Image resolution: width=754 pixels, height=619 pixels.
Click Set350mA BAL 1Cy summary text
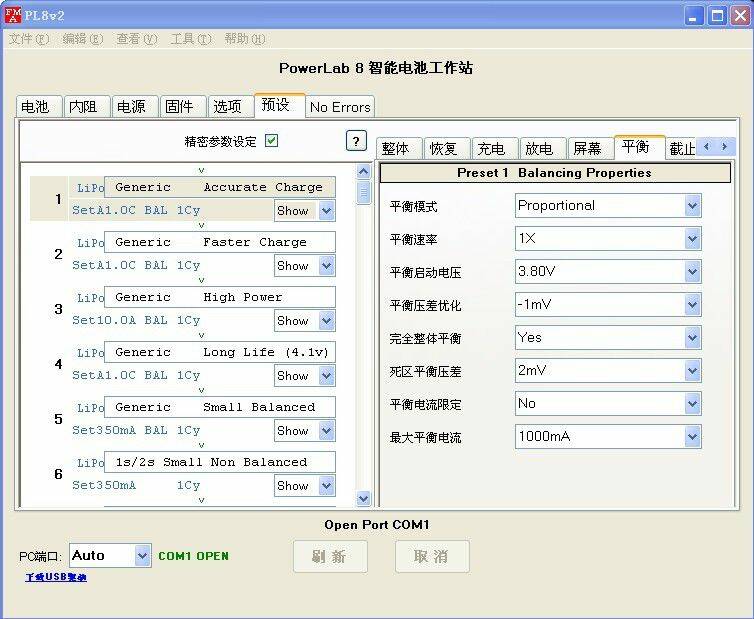tap(136, 430)
